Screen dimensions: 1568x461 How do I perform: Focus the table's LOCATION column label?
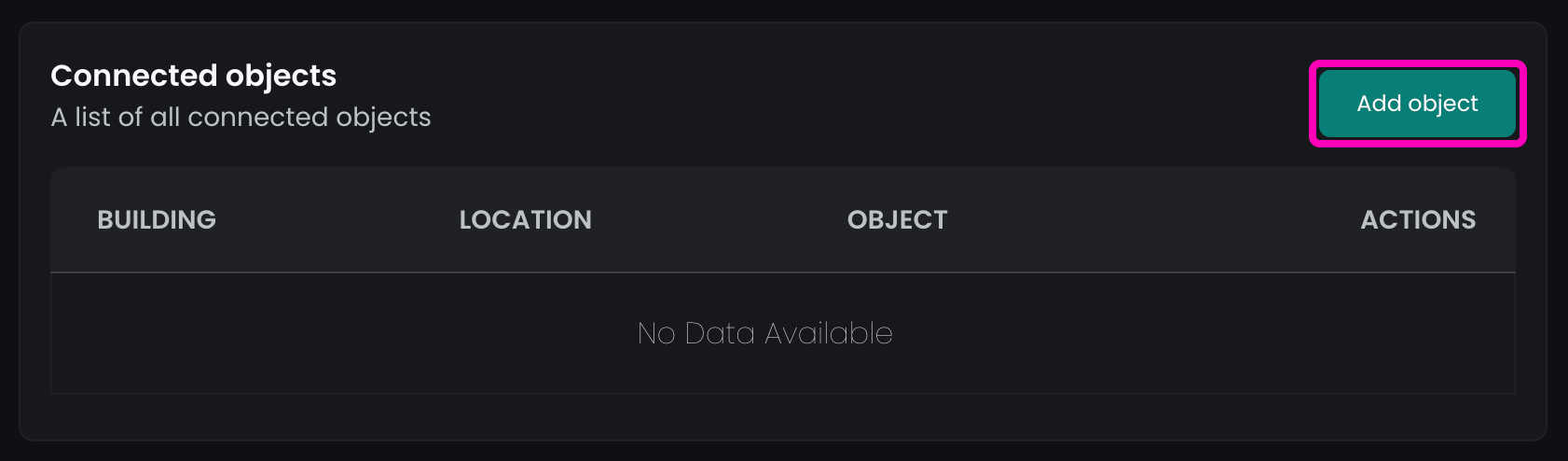coord(525,220)
